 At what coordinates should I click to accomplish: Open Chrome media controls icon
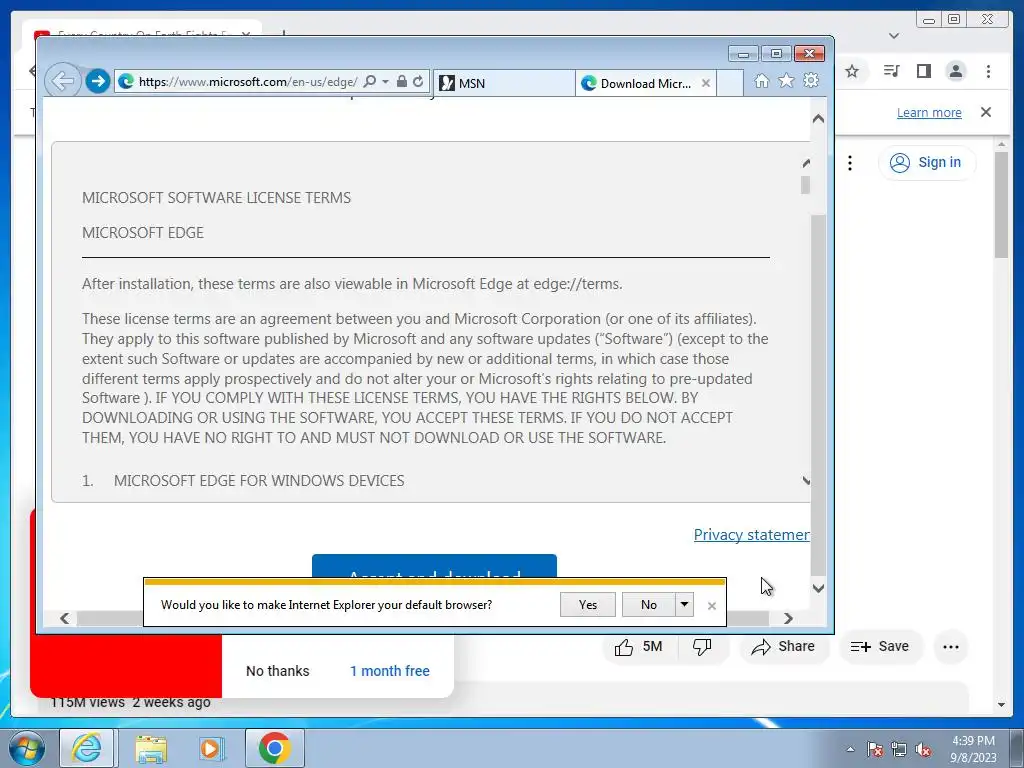[891, 71]
